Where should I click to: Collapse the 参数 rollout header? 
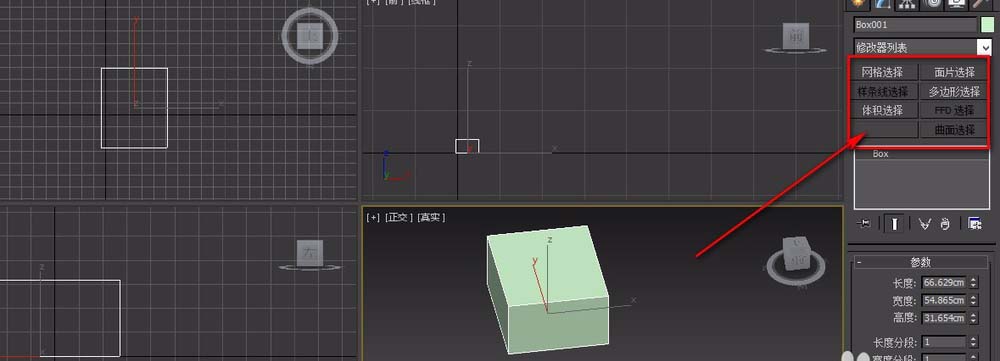pos(920,262)
